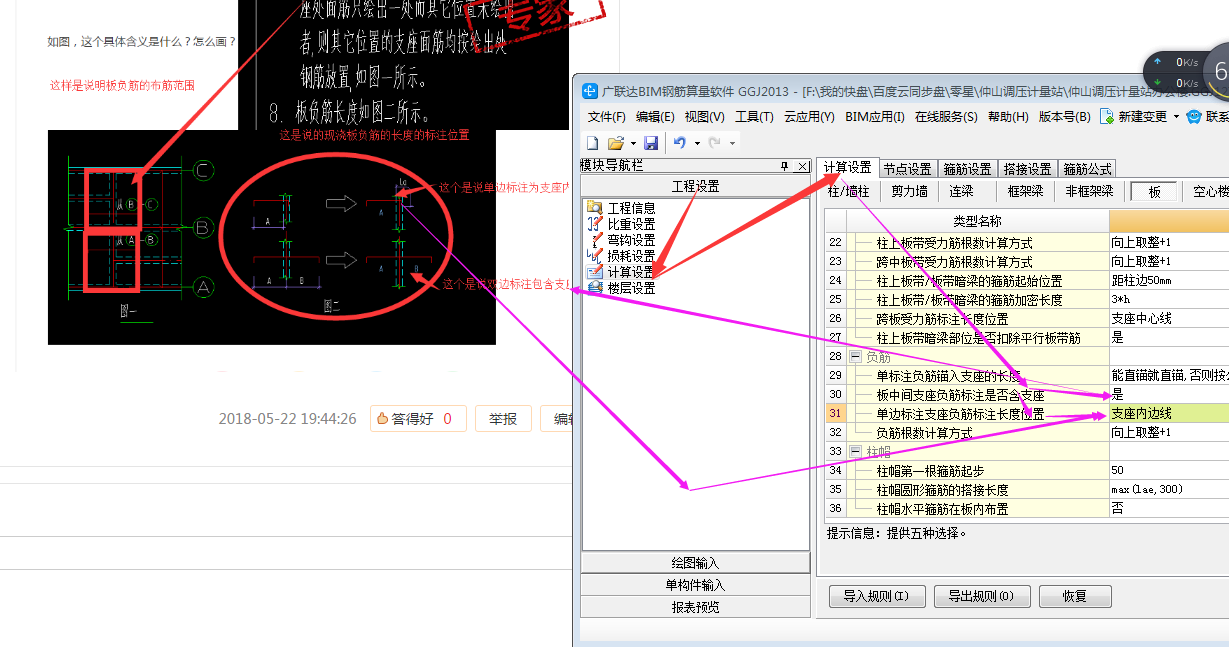Switch to 箍筋公式 tab

pyautogui.click(x=1087, y=169)
